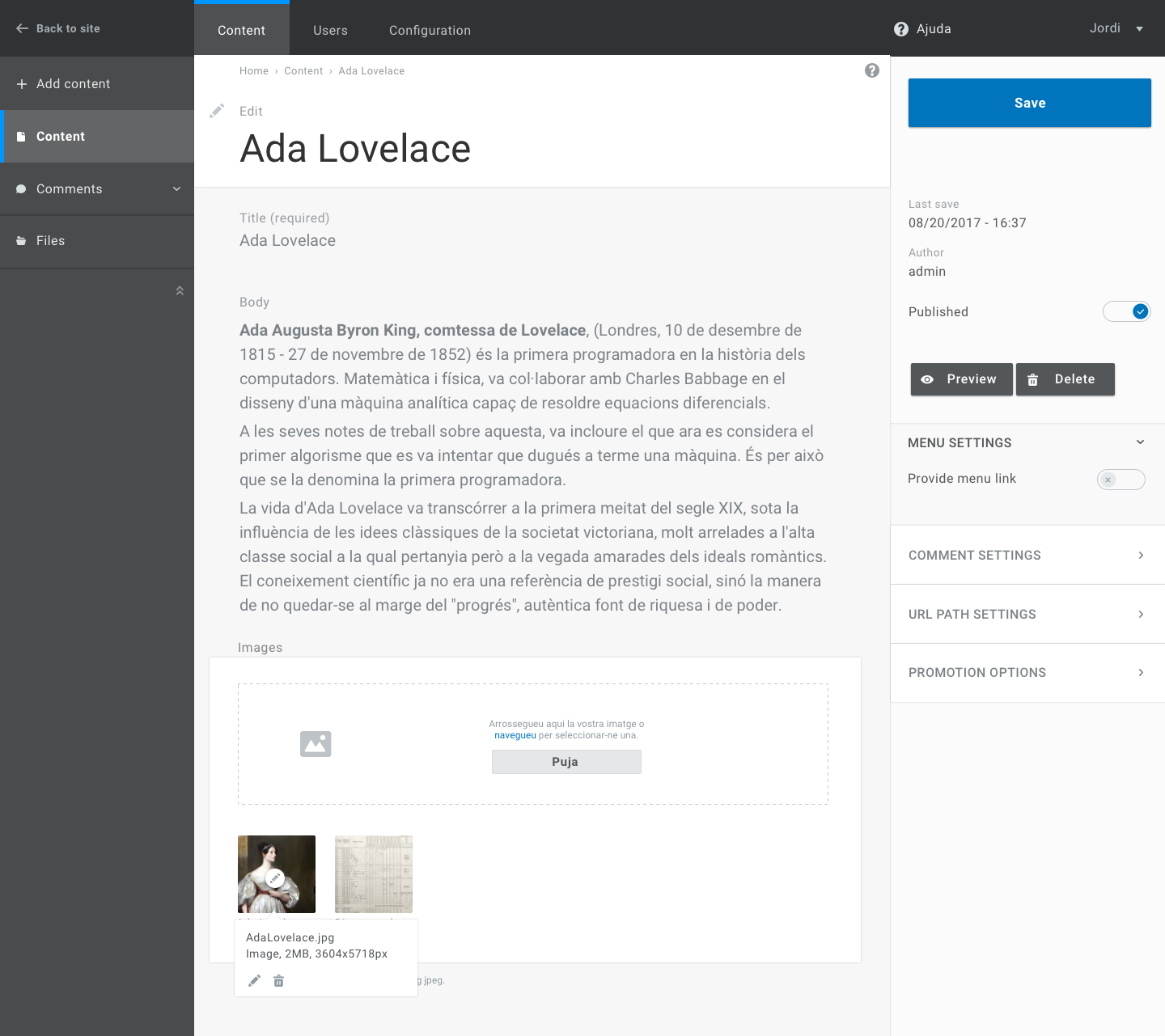Click the navegueu link to select image
Image resolution: width=1165 pixels, height=1036 pixels.
click(x=515, y=734)
